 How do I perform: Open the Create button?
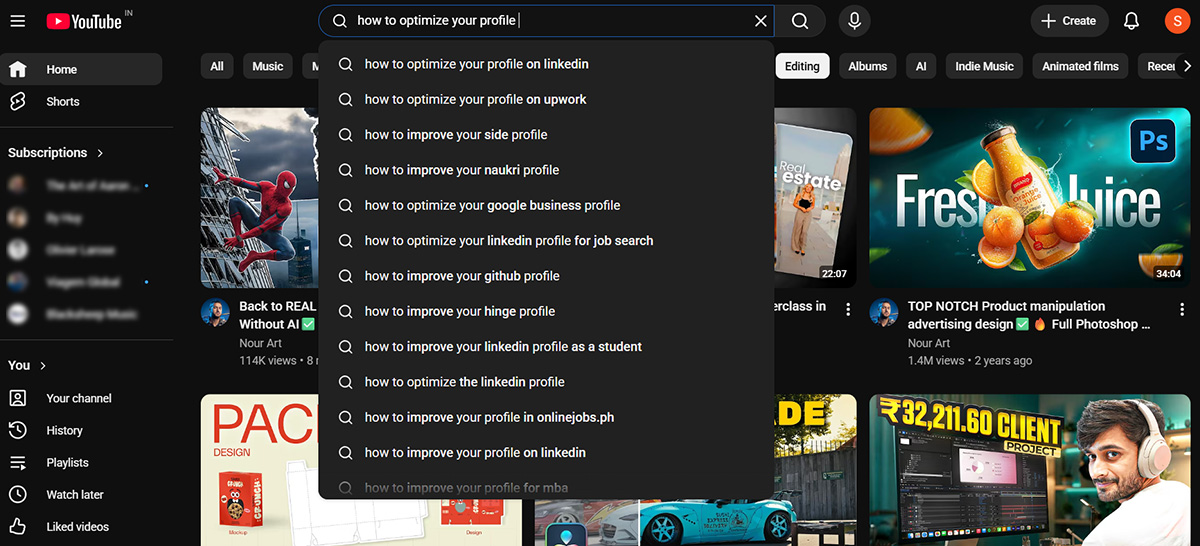(1069, 20)
